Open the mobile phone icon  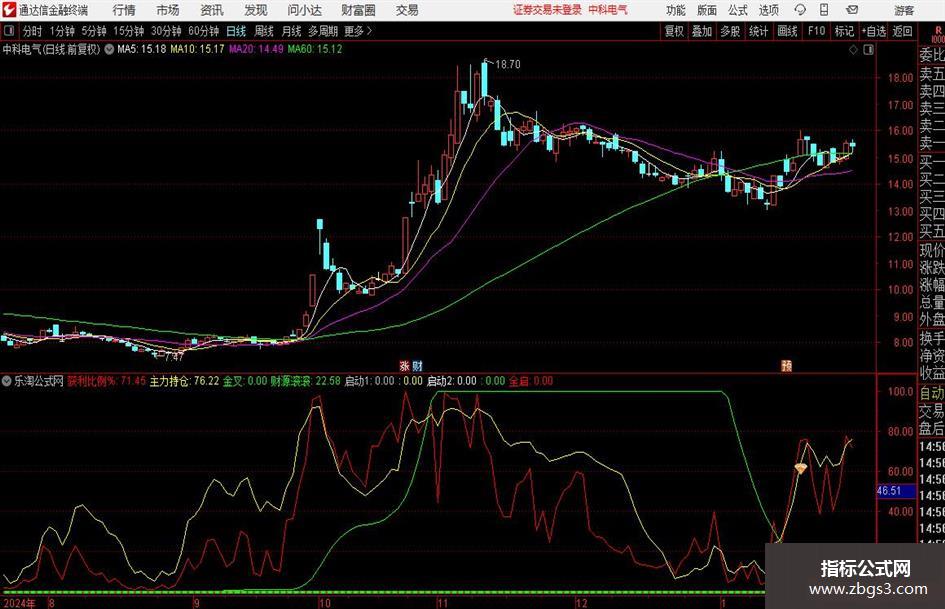tap(824, 10)
